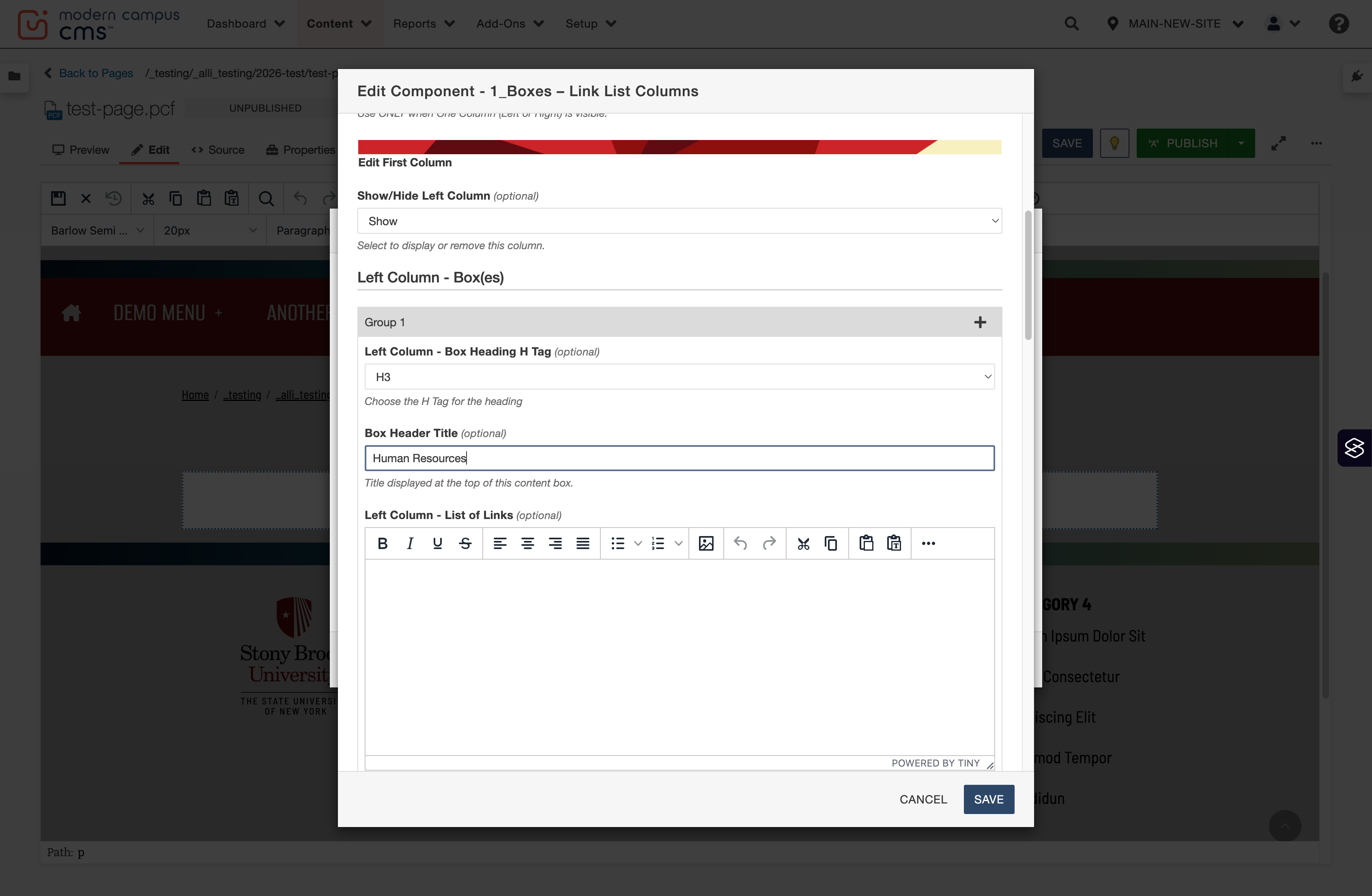Viewport: 1372px width, 896px height.
Task: Open the Dashboard menu
Action: point(245,24)
